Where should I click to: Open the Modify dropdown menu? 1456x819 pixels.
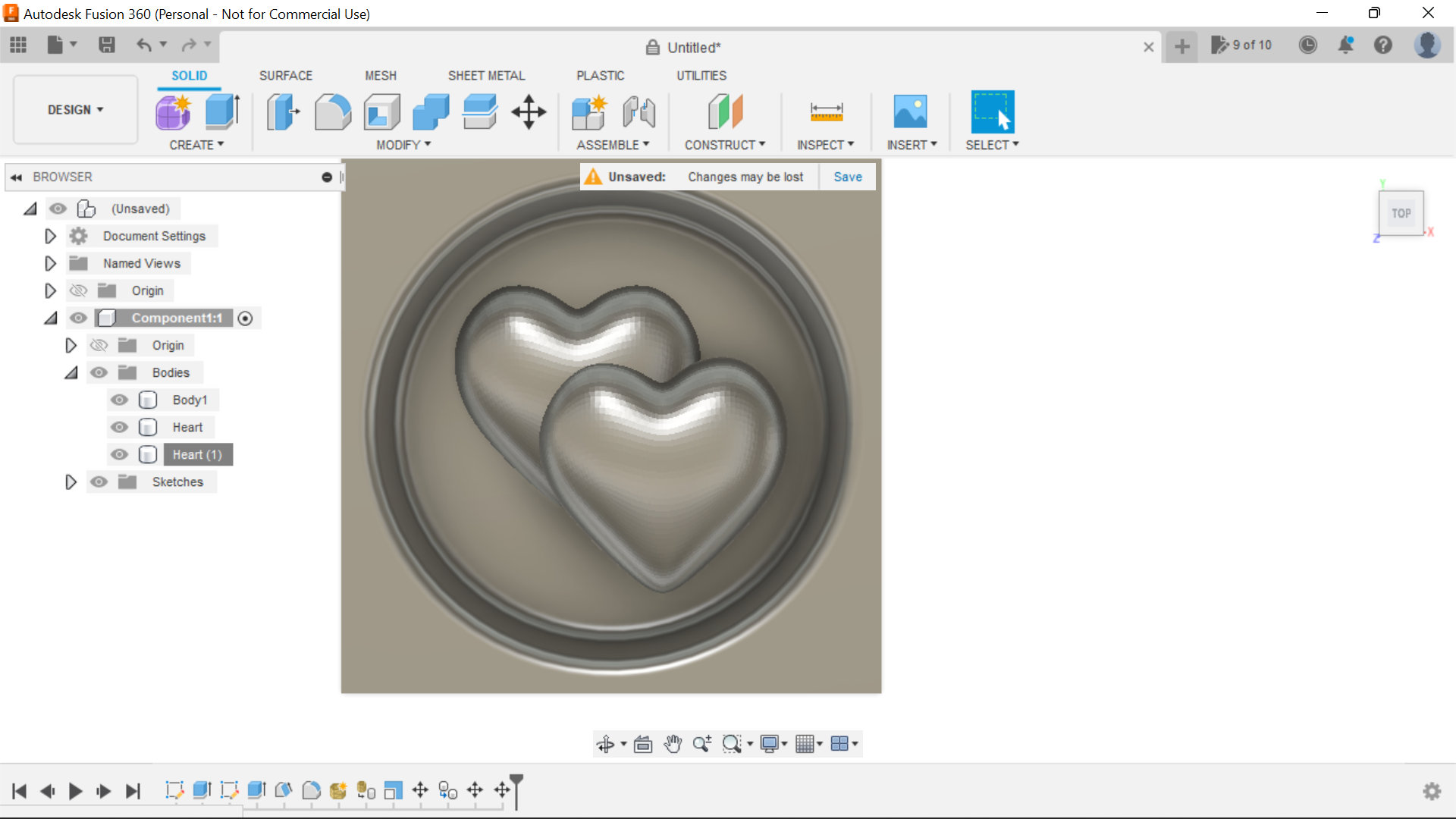coord(402,145)
